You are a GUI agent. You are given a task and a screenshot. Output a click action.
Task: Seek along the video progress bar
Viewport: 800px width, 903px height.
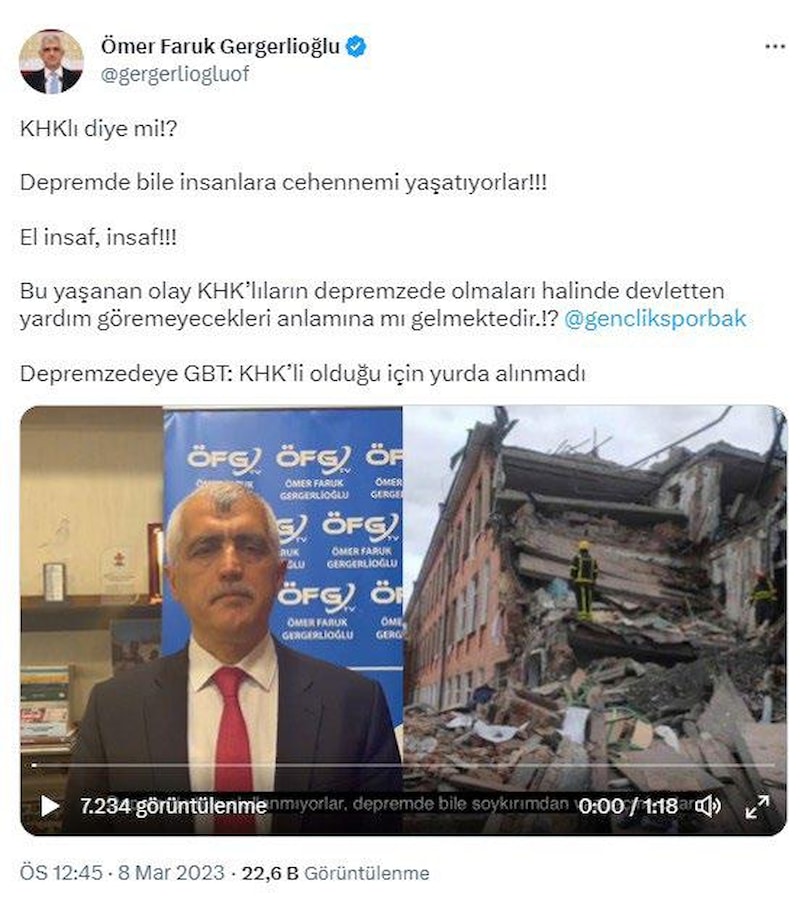pyautogui.click(x=403, y=765)
